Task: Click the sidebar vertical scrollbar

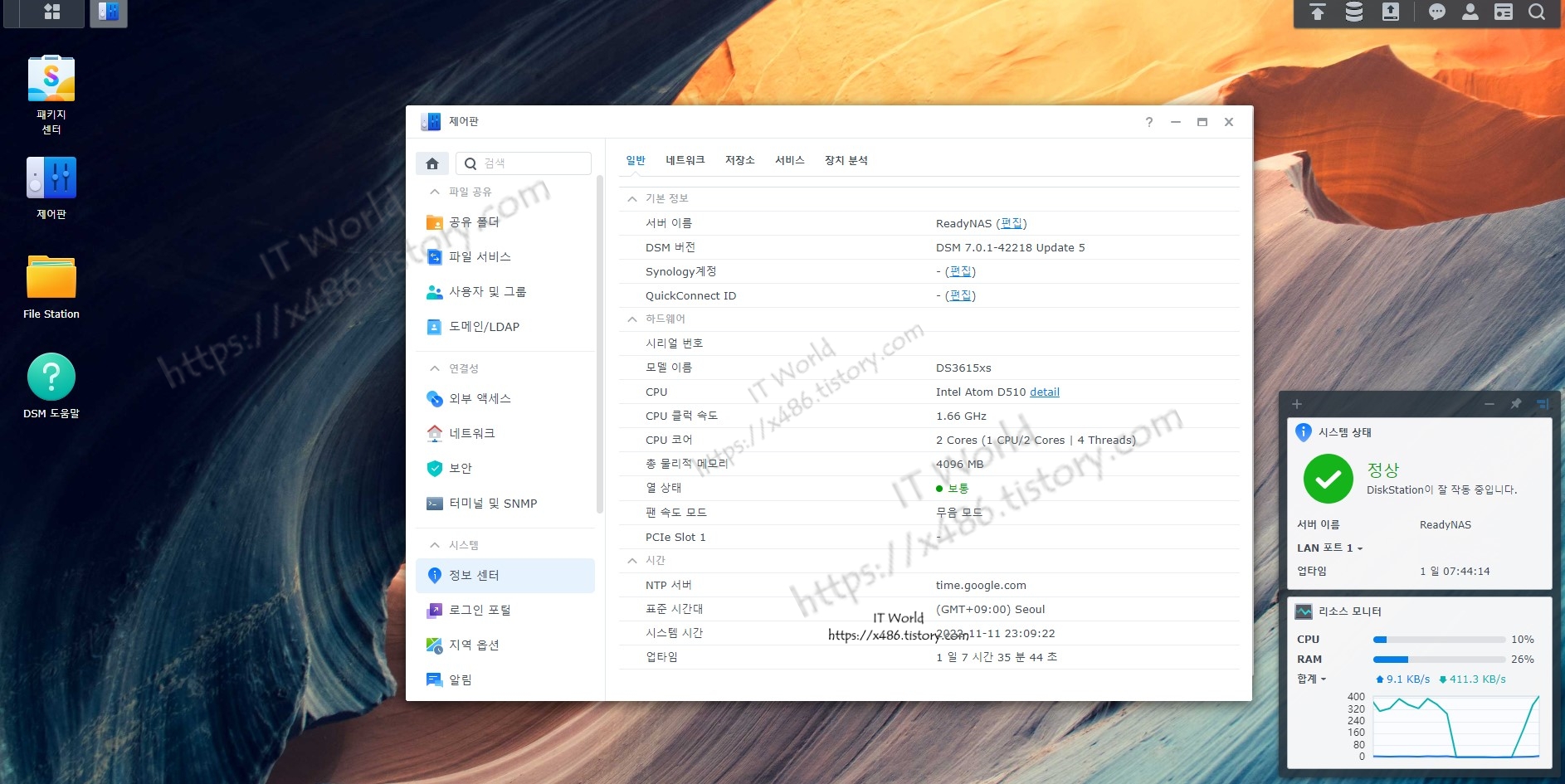Action: pos(599,344)
